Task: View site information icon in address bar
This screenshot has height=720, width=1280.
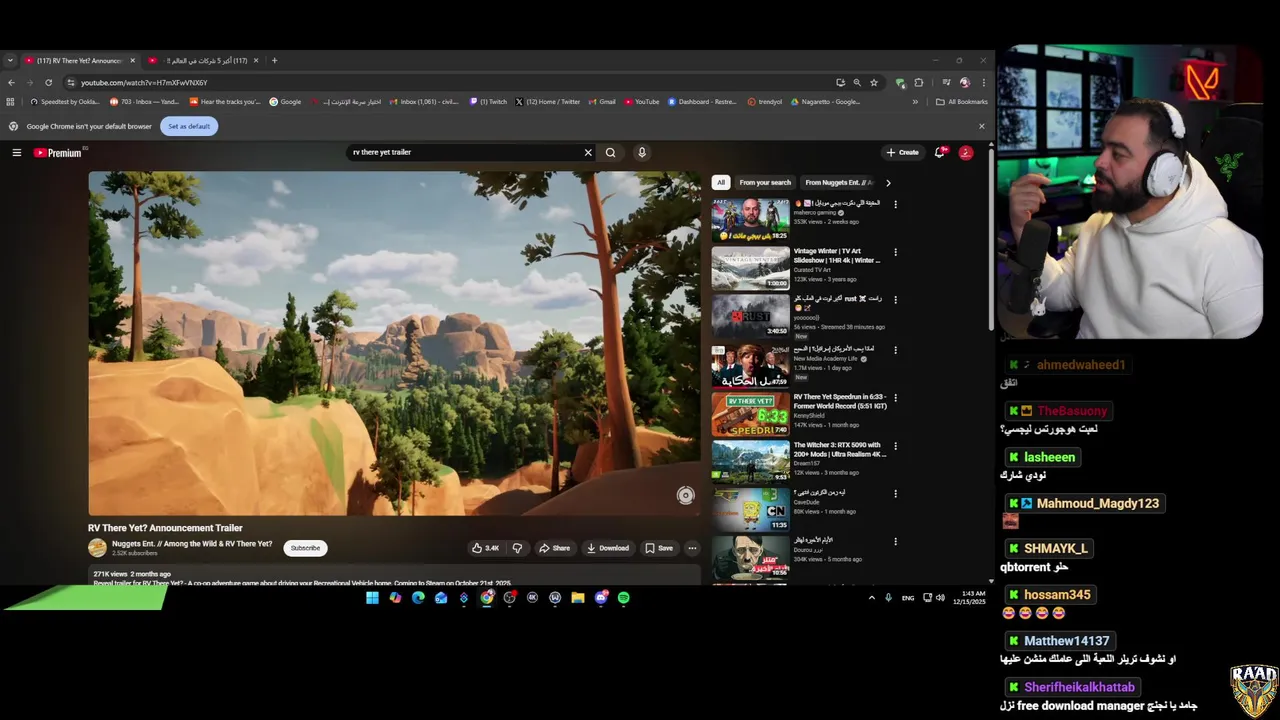Action: pos(70,83)
